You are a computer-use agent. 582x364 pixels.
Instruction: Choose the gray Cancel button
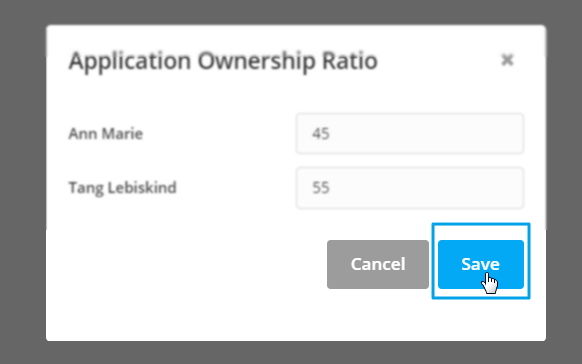(x=378, y=264)
